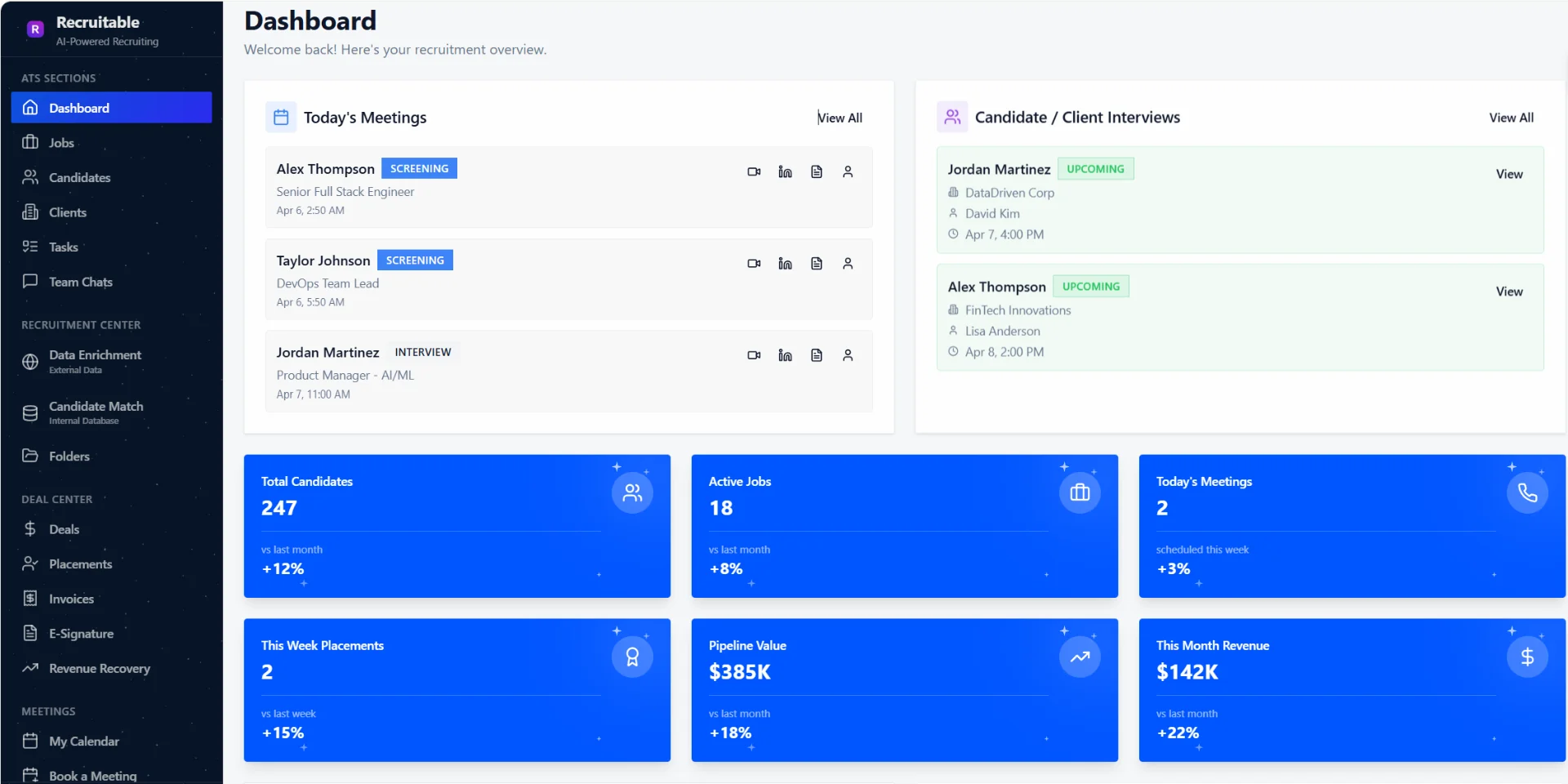Click award icon on This Week Placements card
Screen dimensions: 1568x784
[632, 657]
